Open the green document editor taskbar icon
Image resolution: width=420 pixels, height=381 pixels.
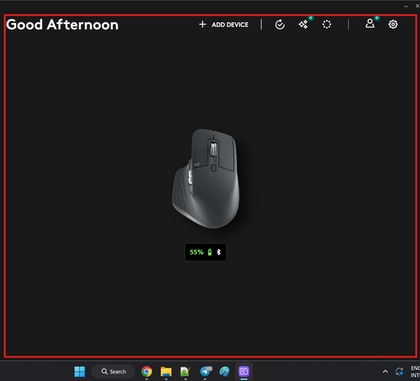click(185, 371)
